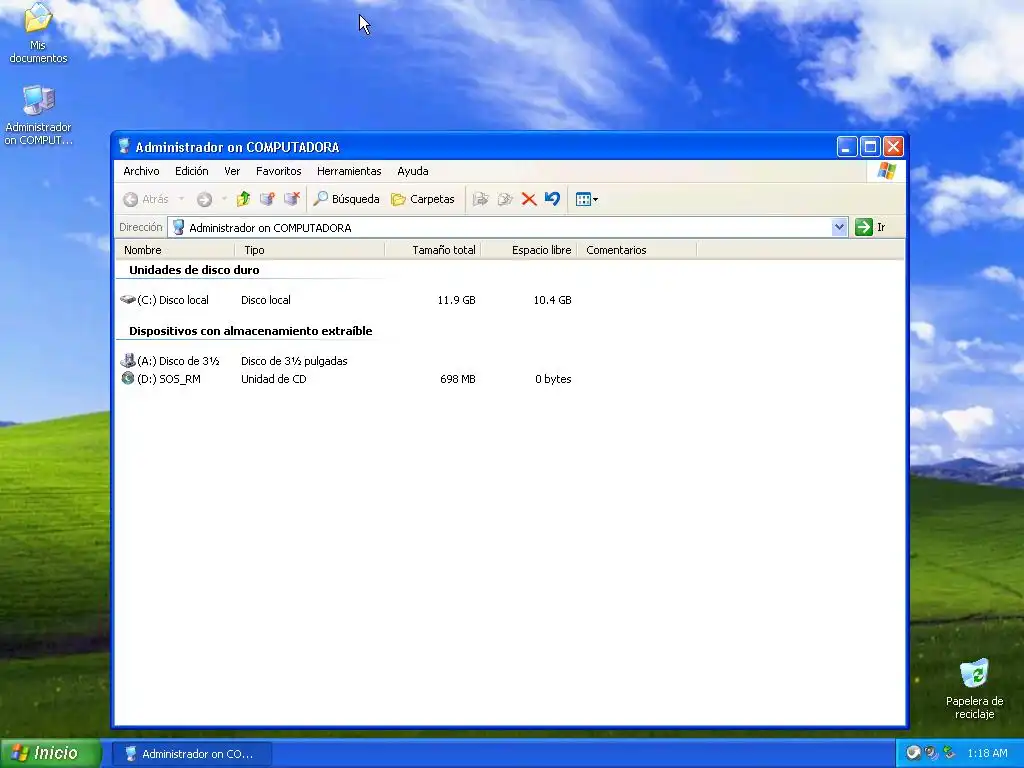1024x768 pixels.
Task: Click the Atrás back button
Action: [146, 199]
